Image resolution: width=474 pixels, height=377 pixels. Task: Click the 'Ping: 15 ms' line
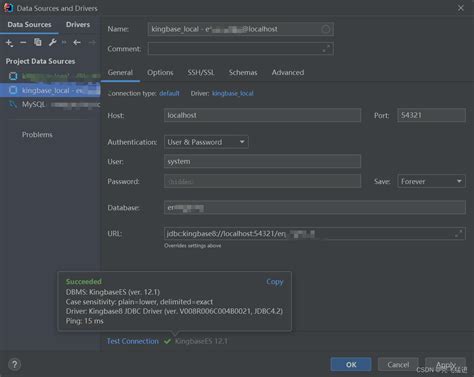point(85,321)
